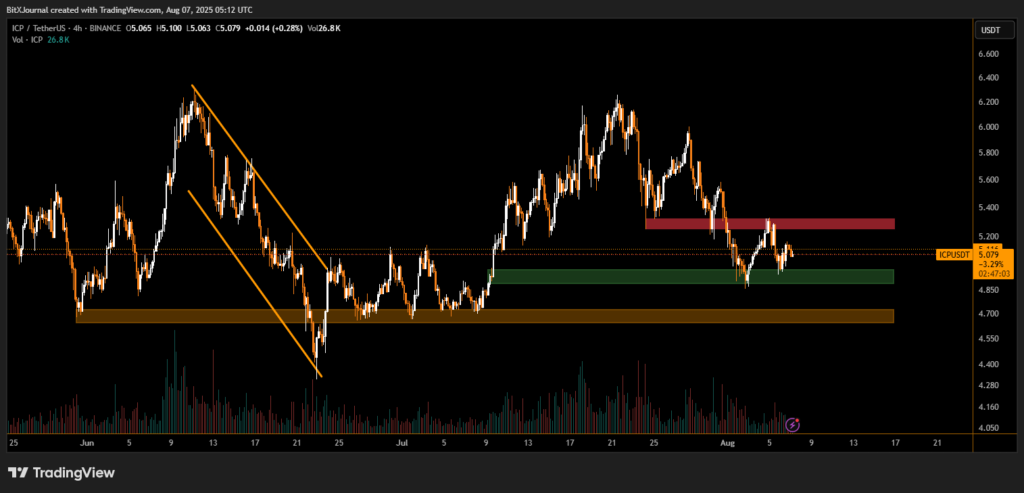This screenshot has width=1024, height=493.
Task: Click the 4.050 price axis label
Action: [x=988, y=429]
